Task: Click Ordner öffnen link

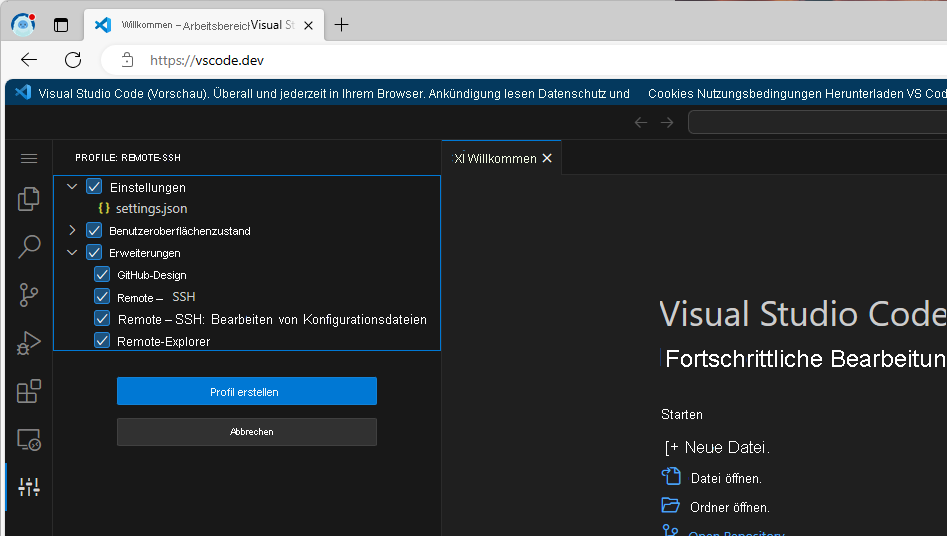Action: pos(730,508)
